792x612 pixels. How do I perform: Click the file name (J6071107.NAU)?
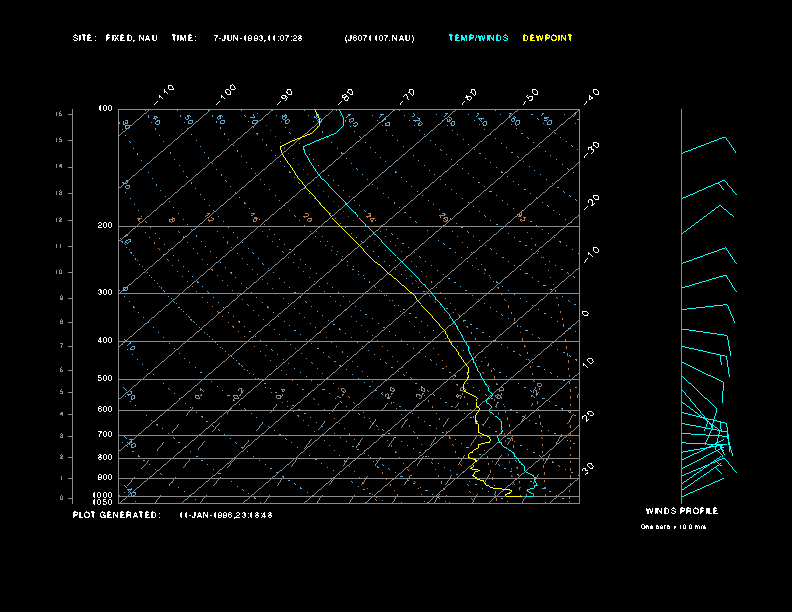point(379,38)
